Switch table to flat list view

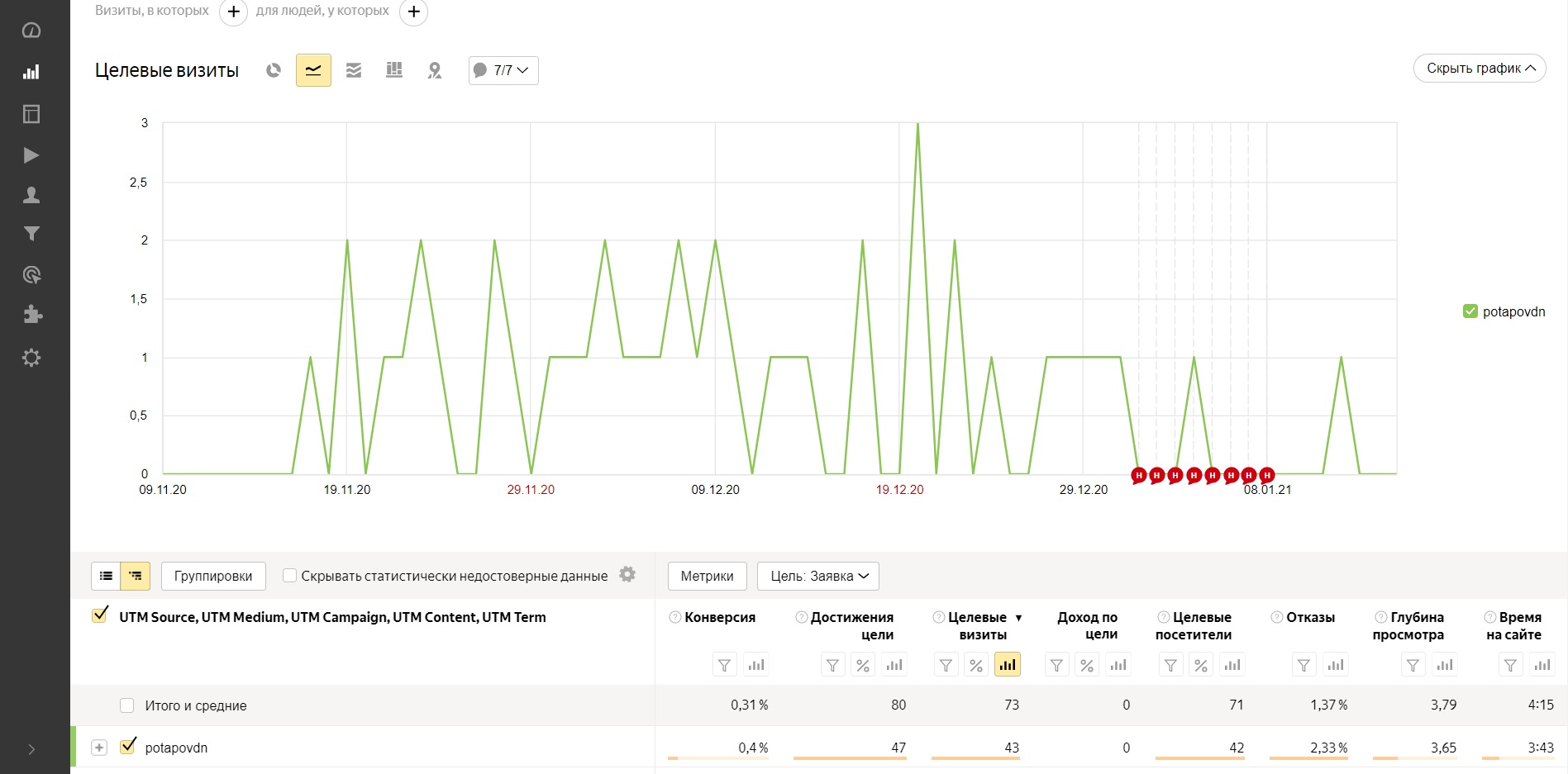[107, 576]
